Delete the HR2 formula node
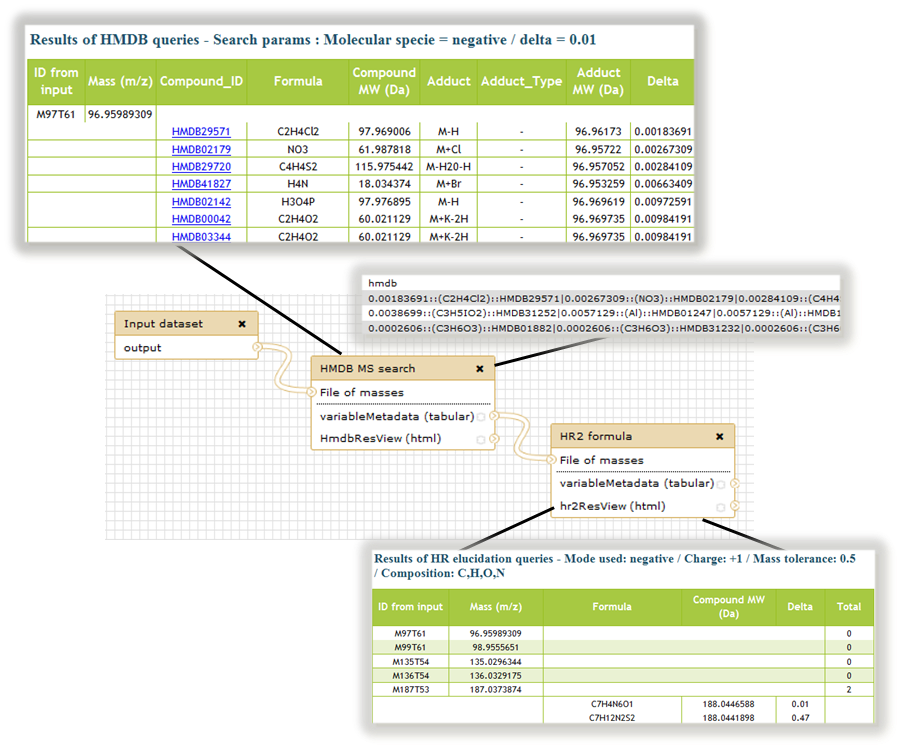This screenshot has height=753, width=905. tap(719, 436)
